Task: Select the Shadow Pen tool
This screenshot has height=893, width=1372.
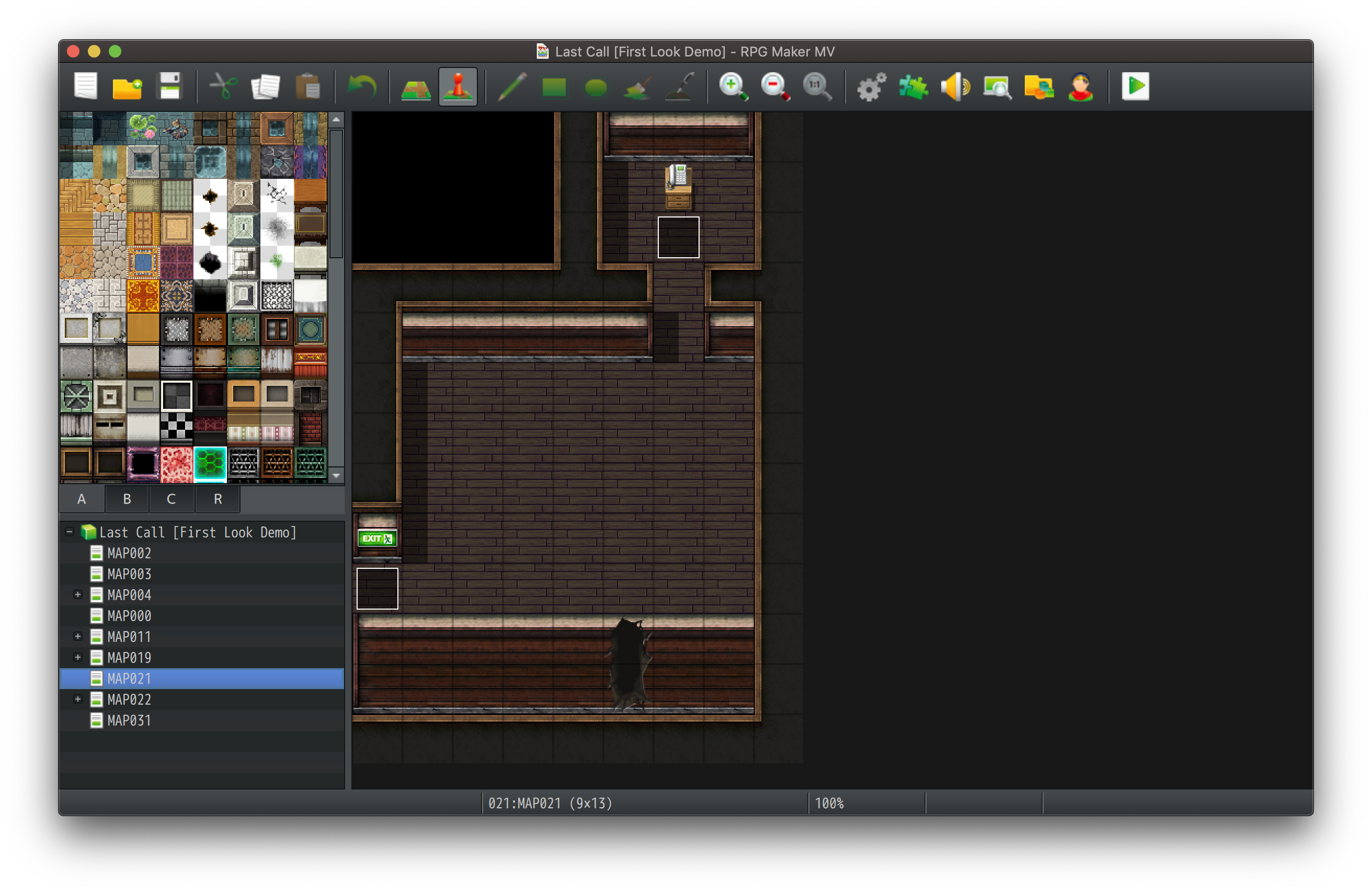Action: [680, 86]
